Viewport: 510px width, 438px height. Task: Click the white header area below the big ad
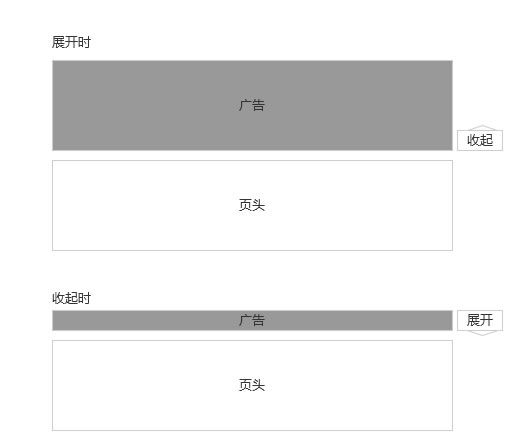pyautogui.click(x=252, y=205)
